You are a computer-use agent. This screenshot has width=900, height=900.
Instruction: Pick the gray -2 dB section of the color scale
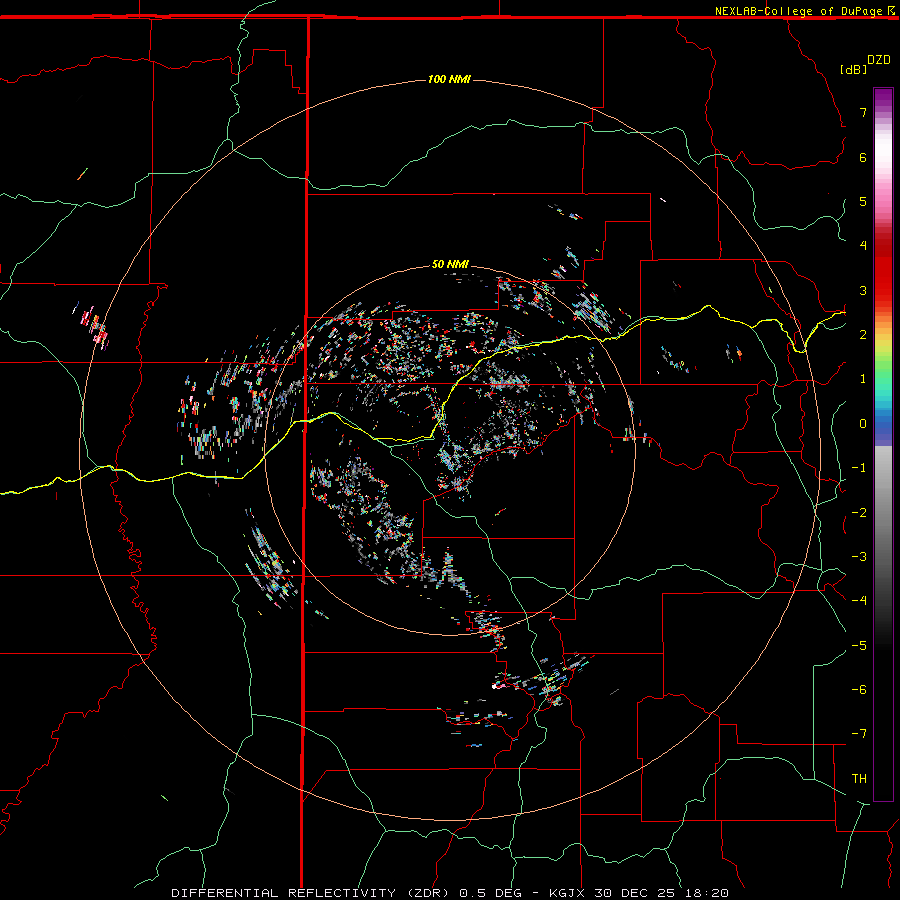point(883,512)
